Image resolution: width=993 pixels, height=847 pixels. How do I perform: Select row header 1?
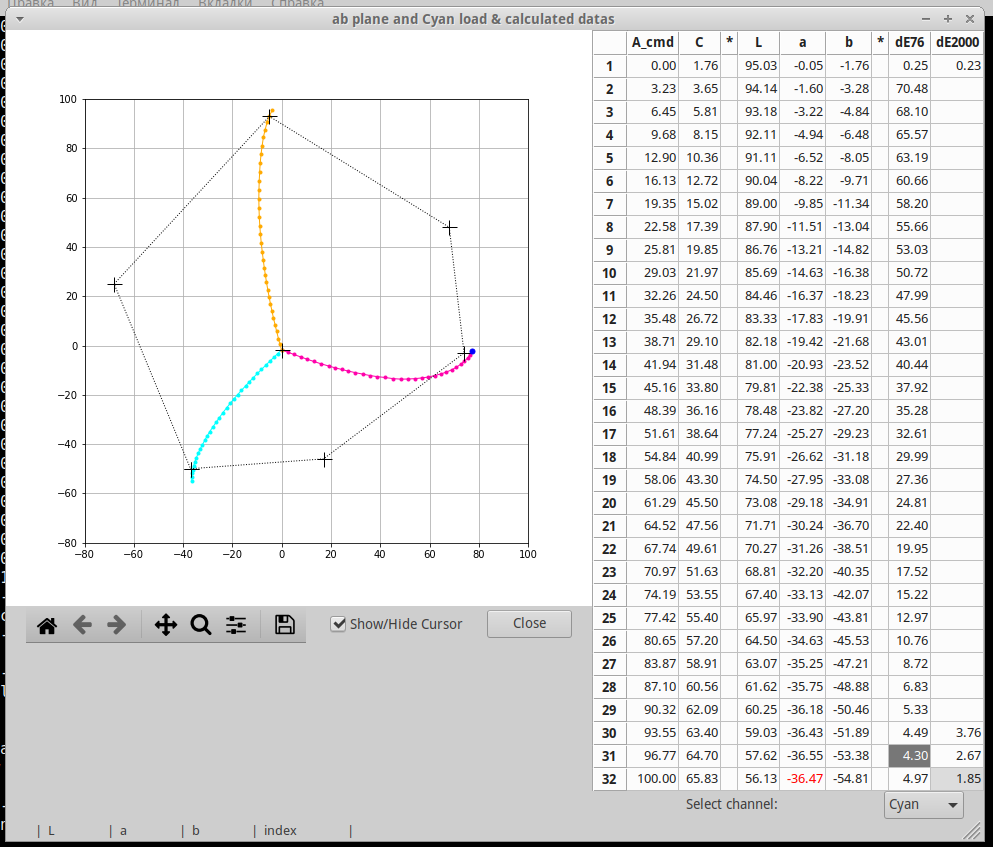609,66
